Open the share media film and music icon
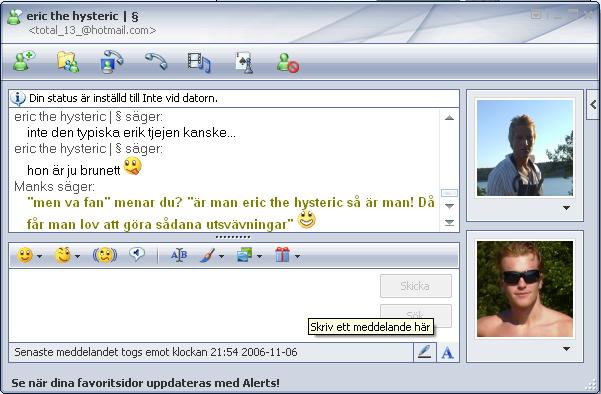This screenshot has width=601, height=394. (199, 62)
